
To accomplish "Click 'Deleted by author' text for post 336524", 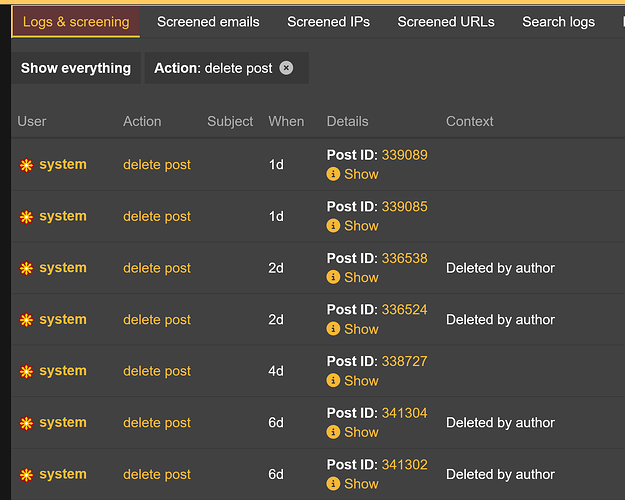I will click(500, 320).
